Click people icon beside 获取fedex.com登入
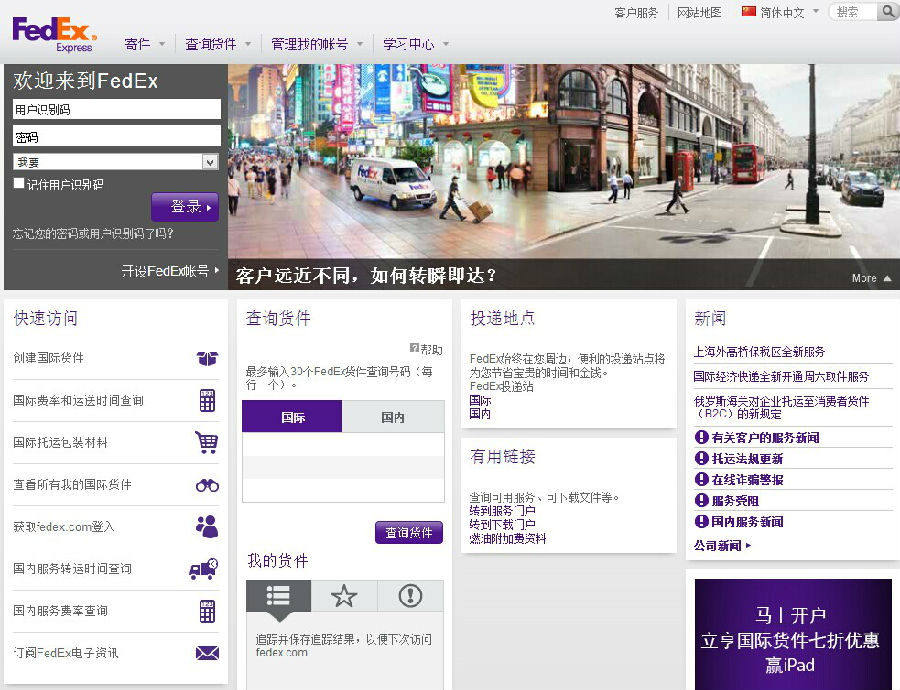900x690 pixels. (x=207, y=526)
